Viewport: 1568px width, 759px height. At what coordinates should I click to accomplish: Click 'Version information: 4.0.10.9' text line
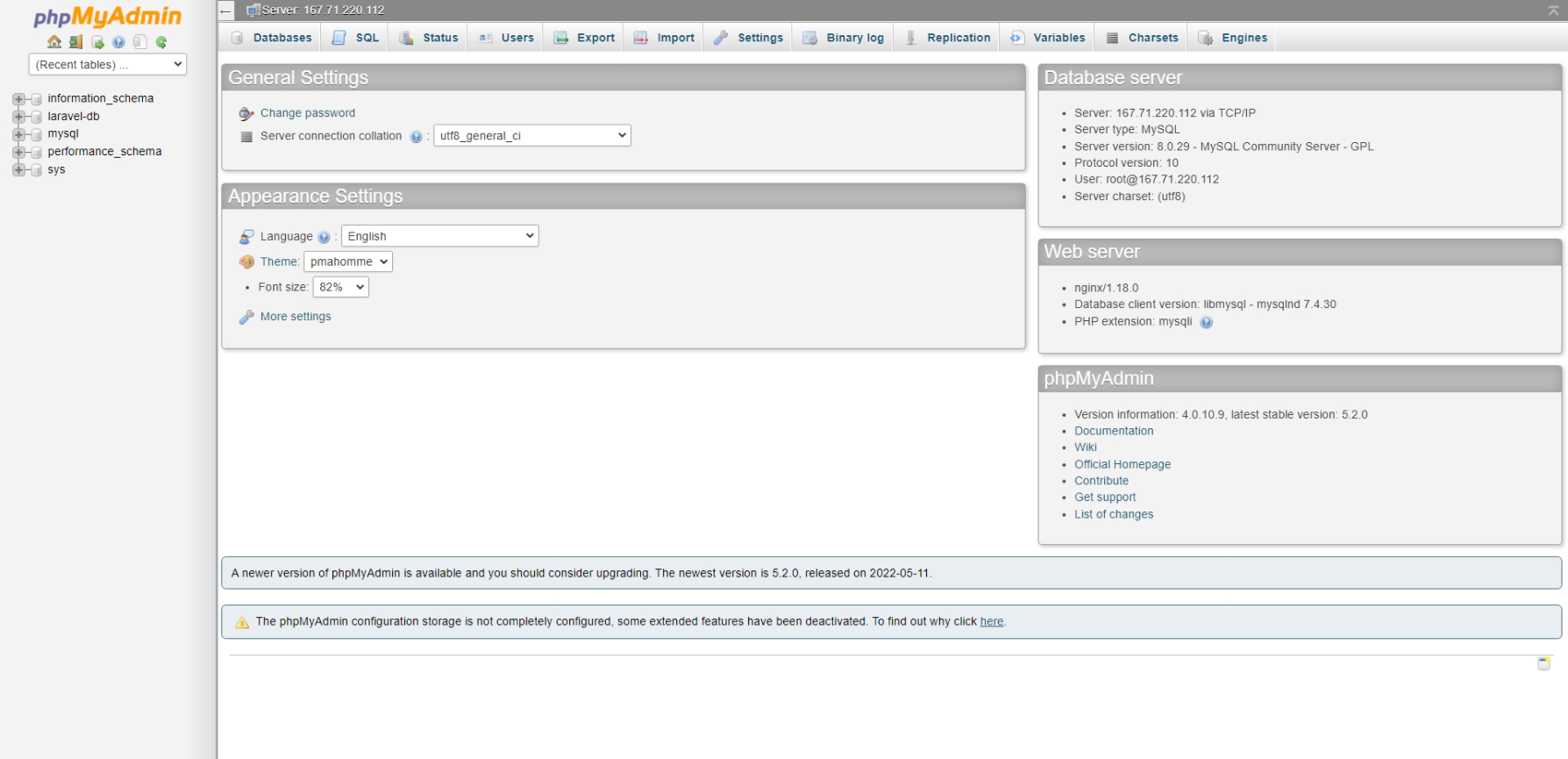pos(1221,414)
